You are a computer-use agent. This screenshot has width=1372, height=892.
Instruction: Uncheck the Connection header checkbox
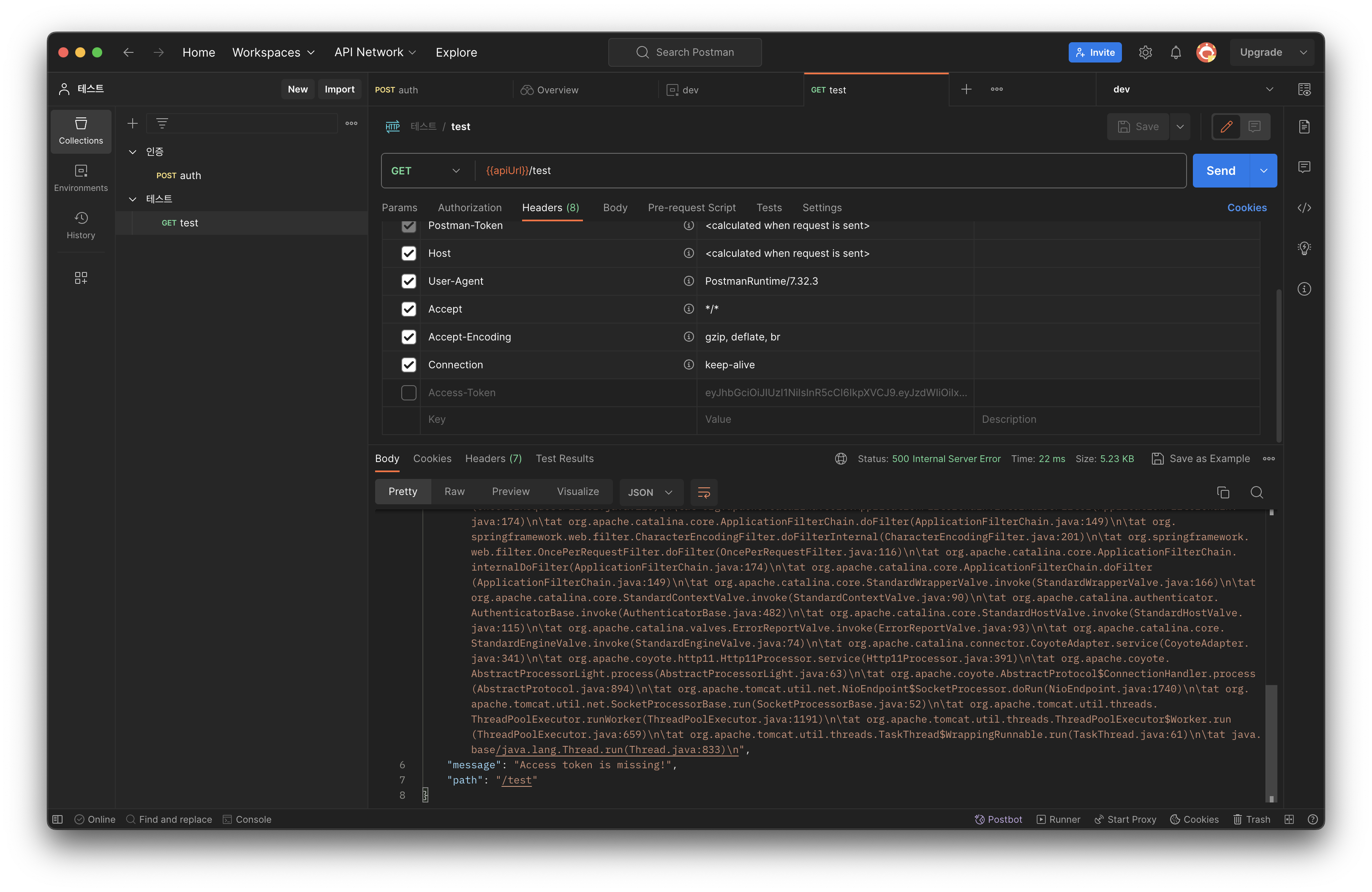point(409,365)
